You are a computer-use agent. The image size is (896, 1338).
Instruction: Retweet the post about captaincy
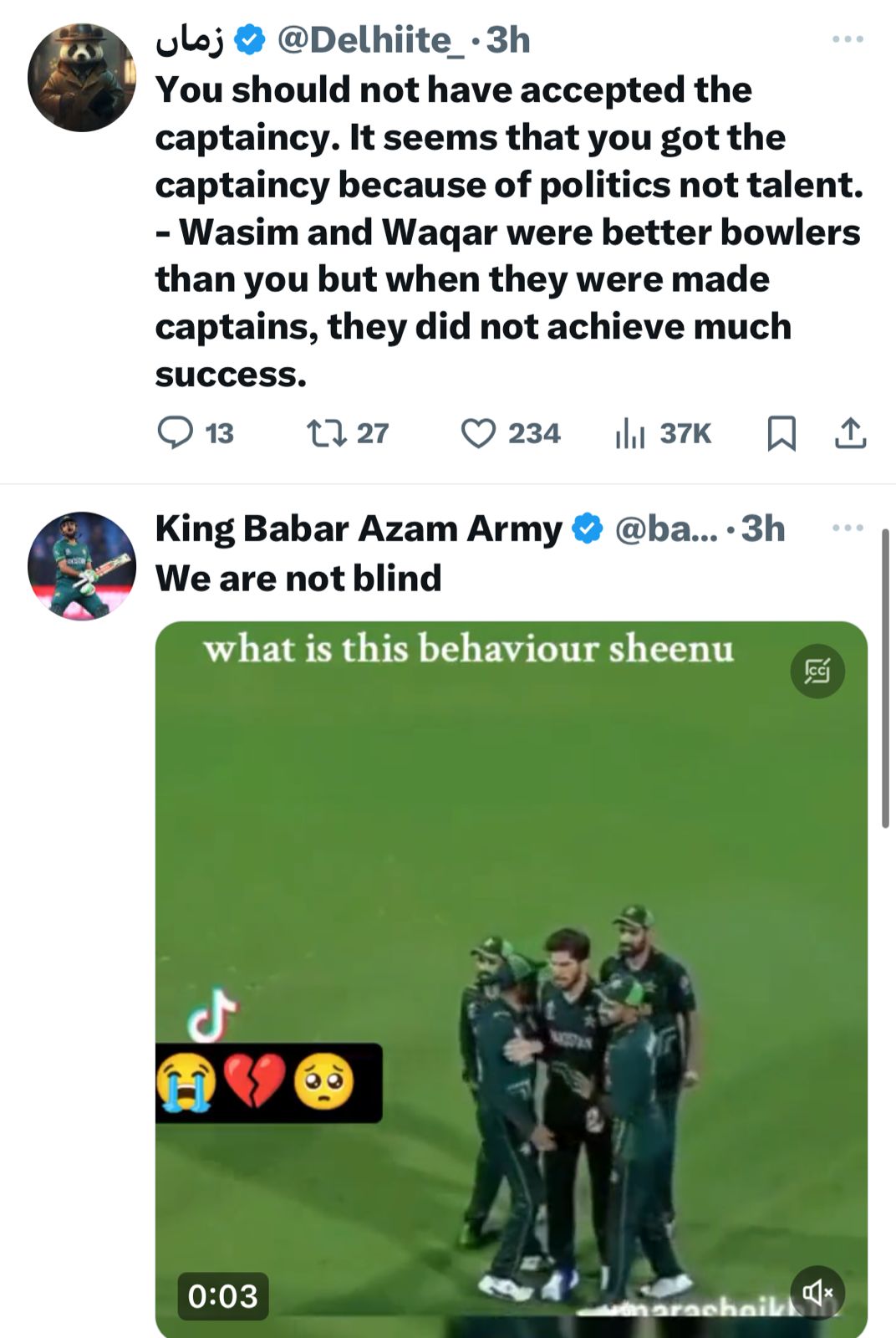pyautogui.click(x=326, y=433)
